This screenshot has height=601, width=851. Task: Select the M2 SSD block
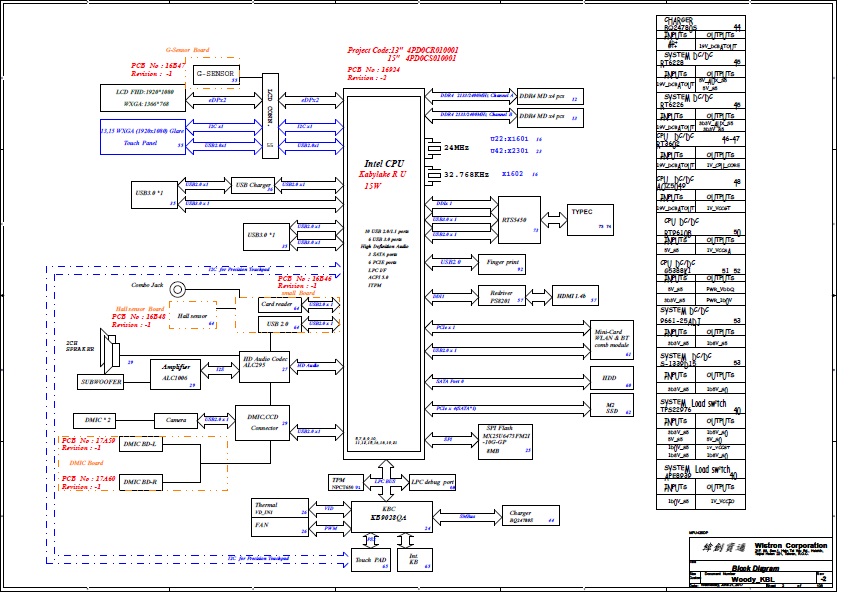612,406
